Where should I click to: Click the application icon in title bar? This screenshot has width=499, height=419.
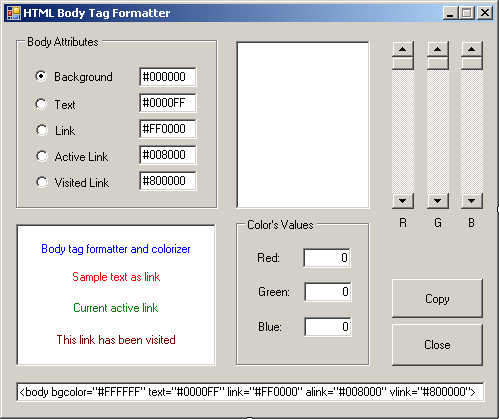[x=14, y=13]
